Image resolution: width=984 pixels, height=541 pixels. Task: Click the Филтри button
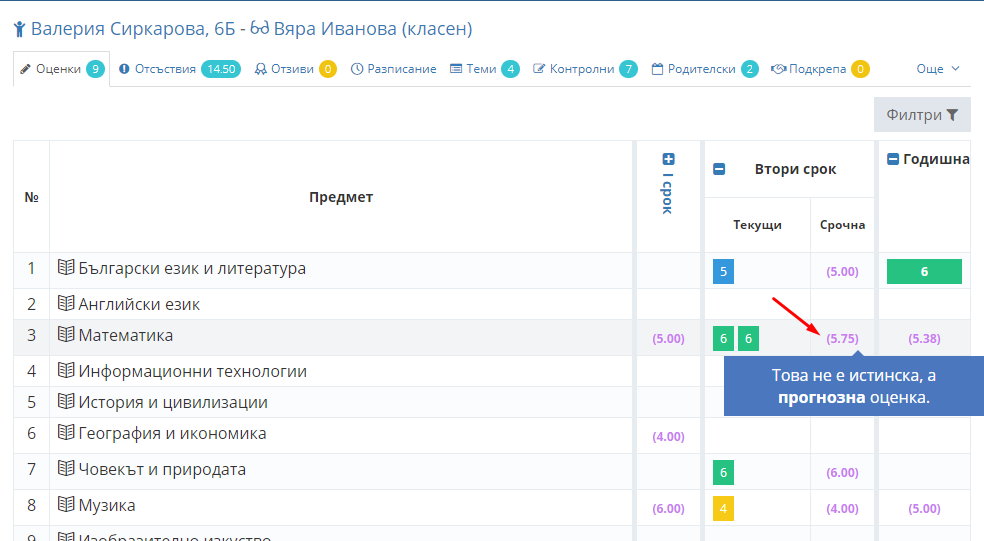point(922,115)
